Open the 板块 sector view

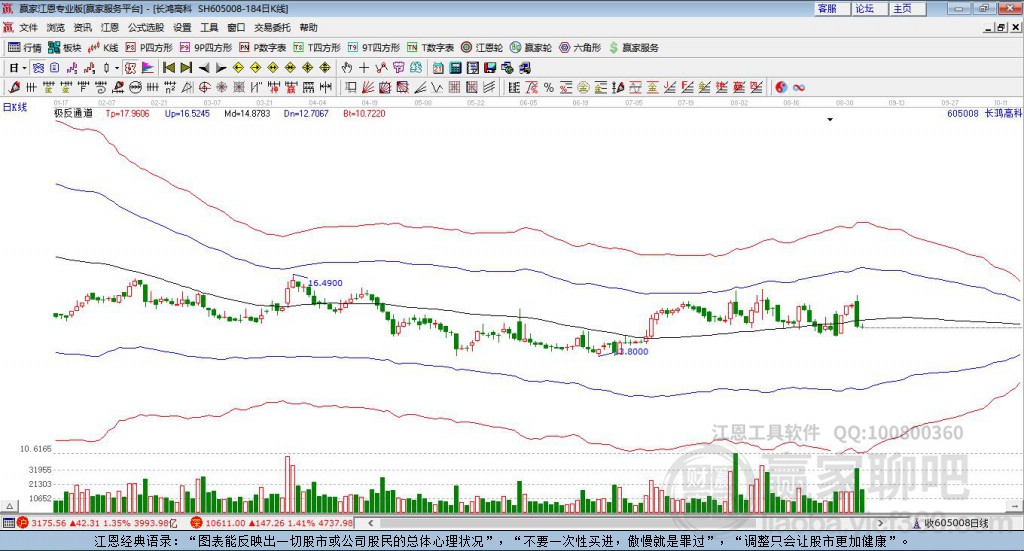(64, 48)
